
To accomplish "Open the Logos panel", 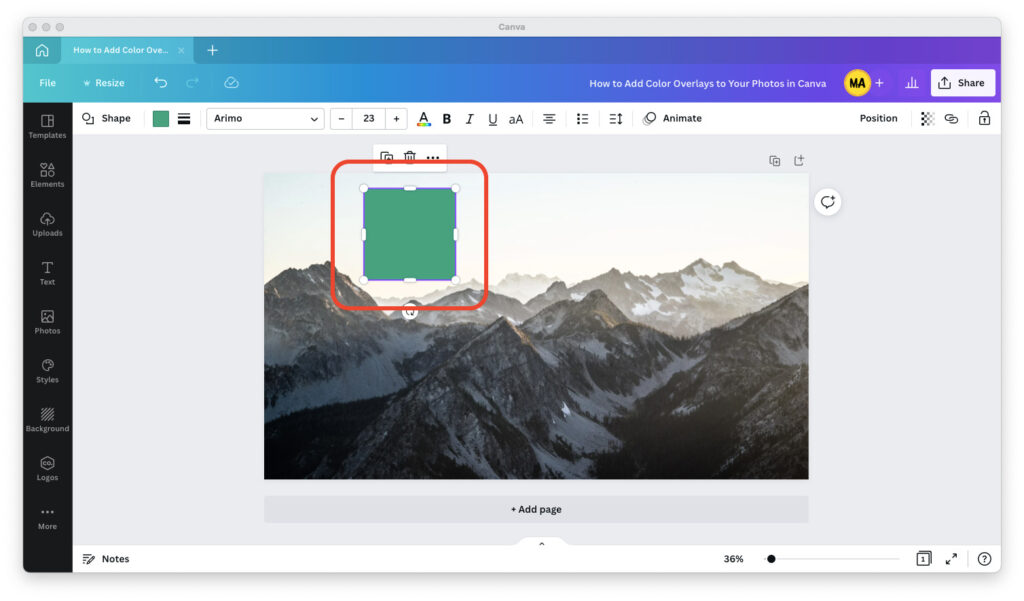I will pyautogui.click(x=47, y=469).
